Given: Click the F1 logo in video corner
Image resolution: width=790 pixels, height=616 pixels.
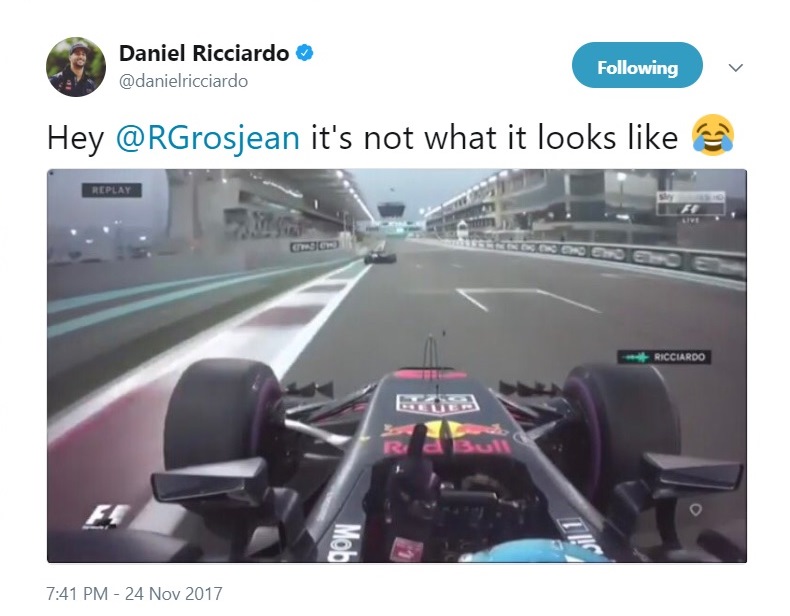Looking at the screenshot, I should 106,517.
